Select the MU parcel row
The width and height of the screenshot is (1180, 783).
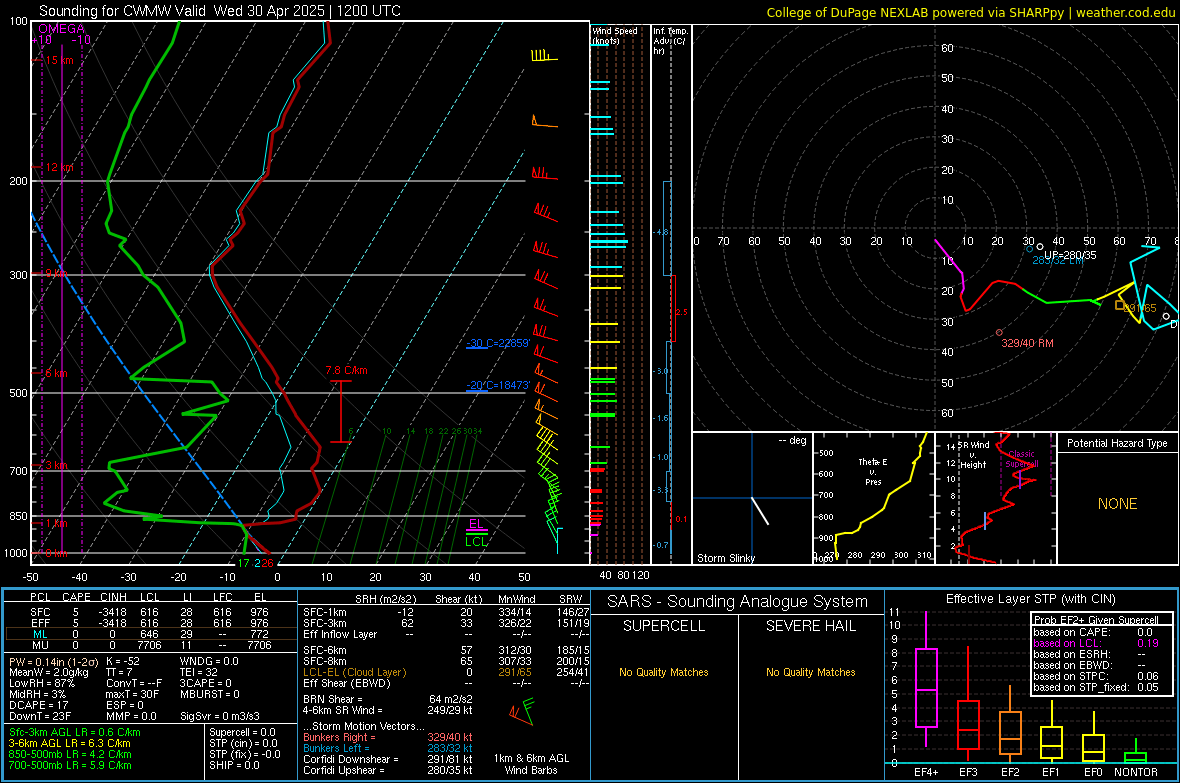pos(149,645)
